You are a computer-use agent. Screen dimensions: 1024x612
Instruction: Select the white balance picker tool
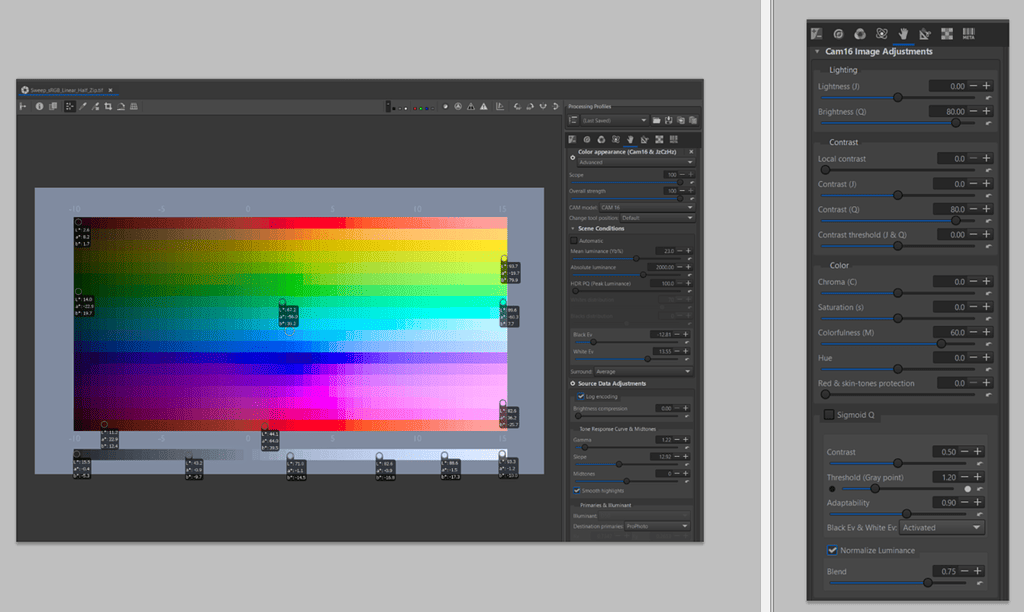(82, 105)
